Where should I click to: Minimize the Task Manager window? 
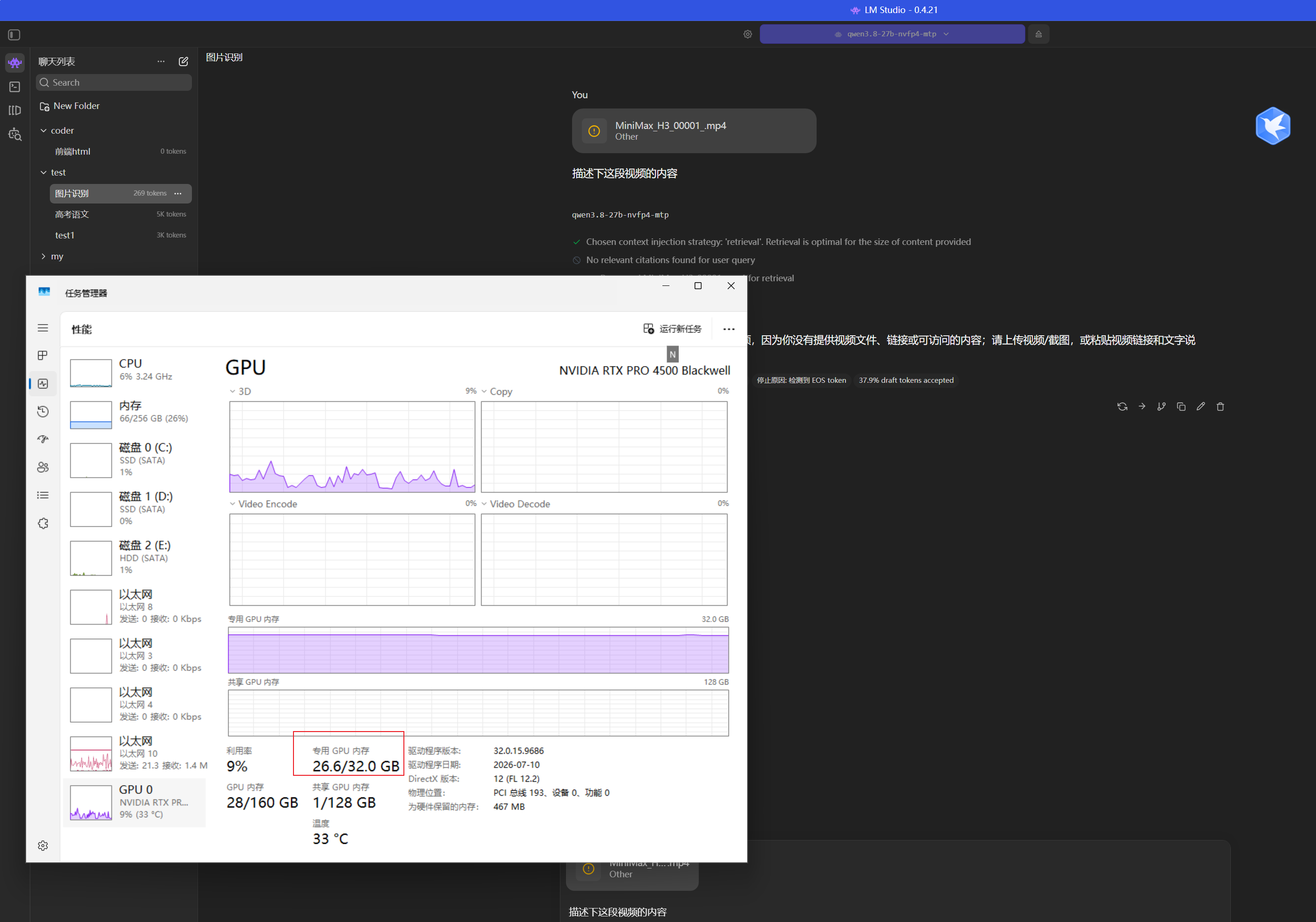coord(665,286)
